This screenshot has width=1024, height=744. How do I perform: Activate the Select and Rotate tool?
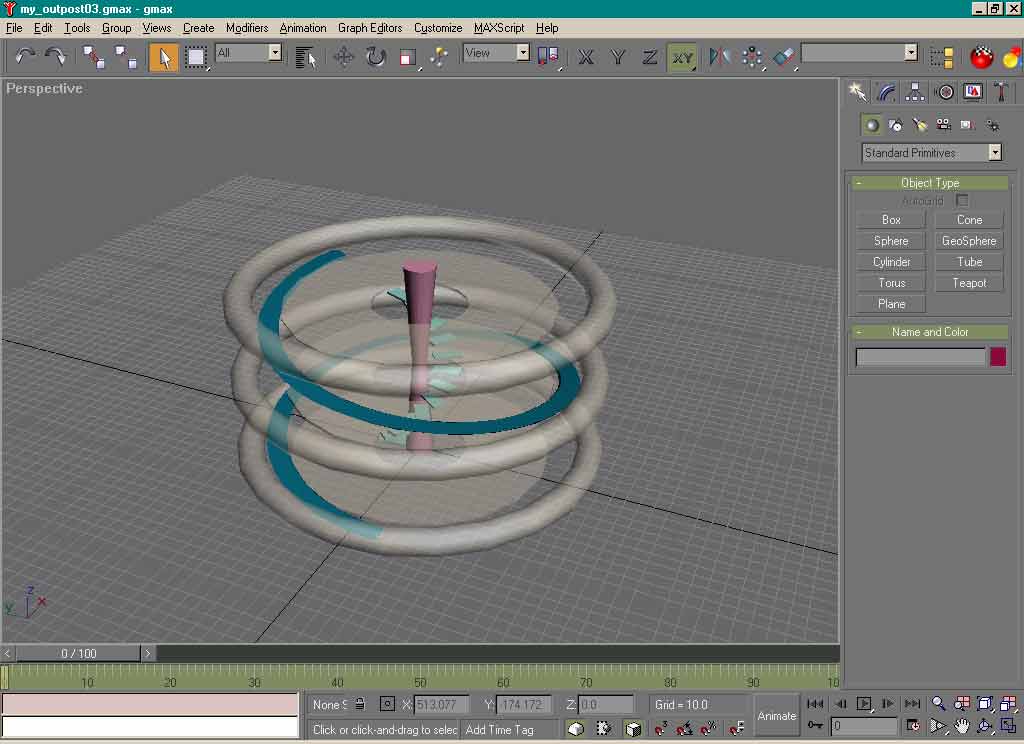[375, 57]
